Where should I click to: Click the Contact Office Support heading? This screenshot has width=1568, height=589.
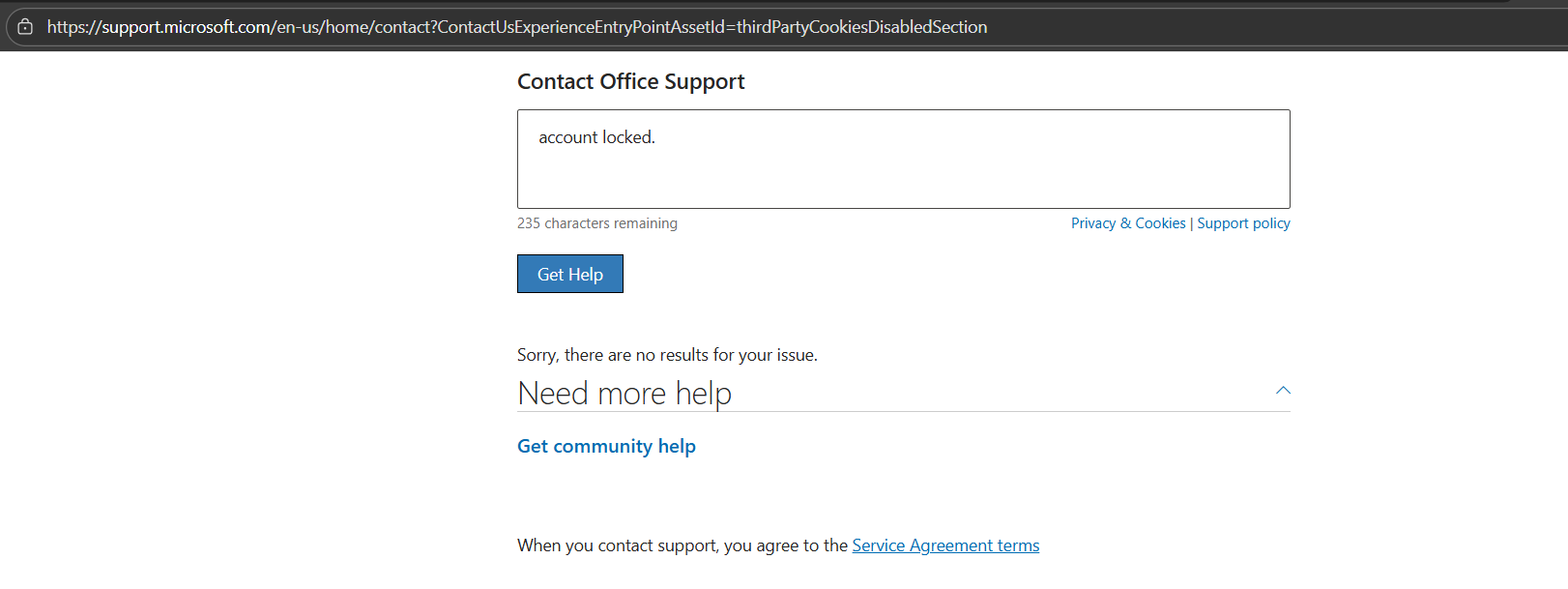[x=630, y=82]
